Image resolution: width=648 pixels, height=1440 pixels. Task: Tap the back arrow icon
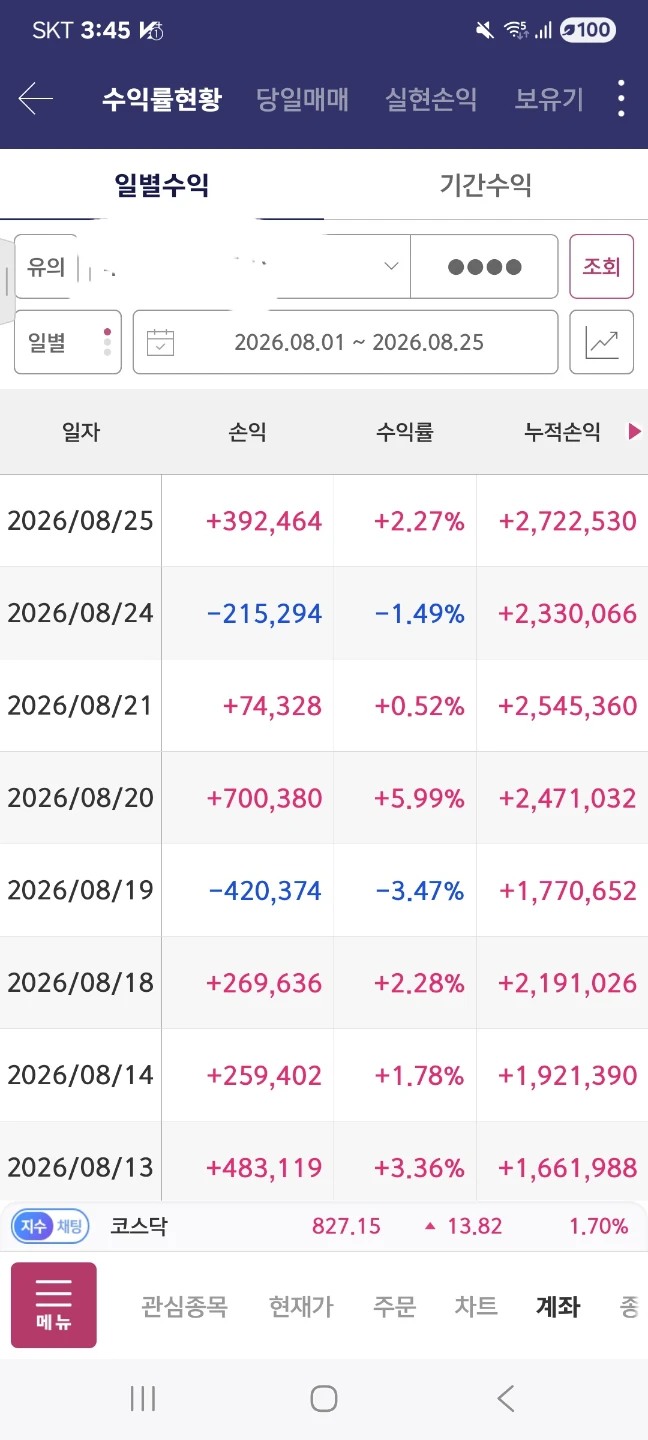pyautogui.click(x=35, y=99)
